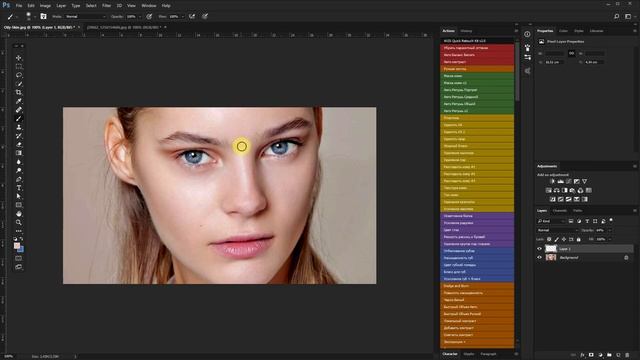Switch to the Paths tab
This screenshot has height=360, width=640.
578,211
